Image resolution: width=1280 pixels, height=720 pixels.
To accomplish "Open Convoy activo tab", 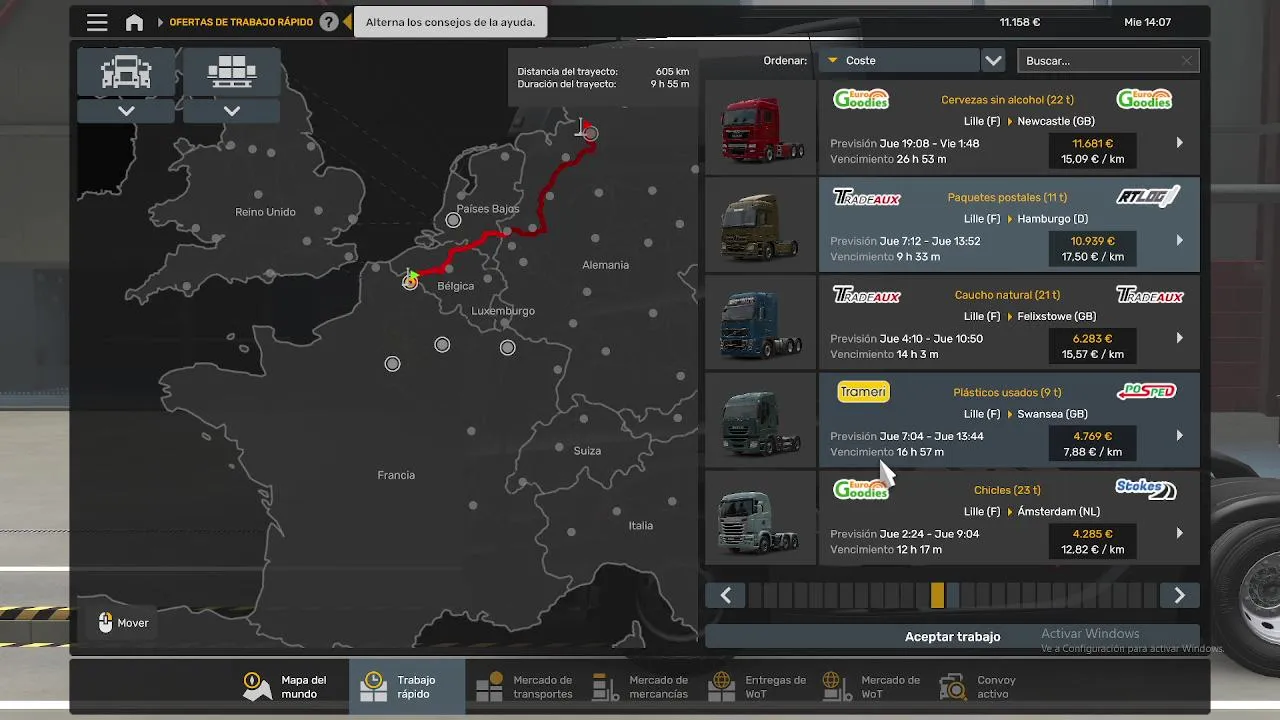I will 980,687.
